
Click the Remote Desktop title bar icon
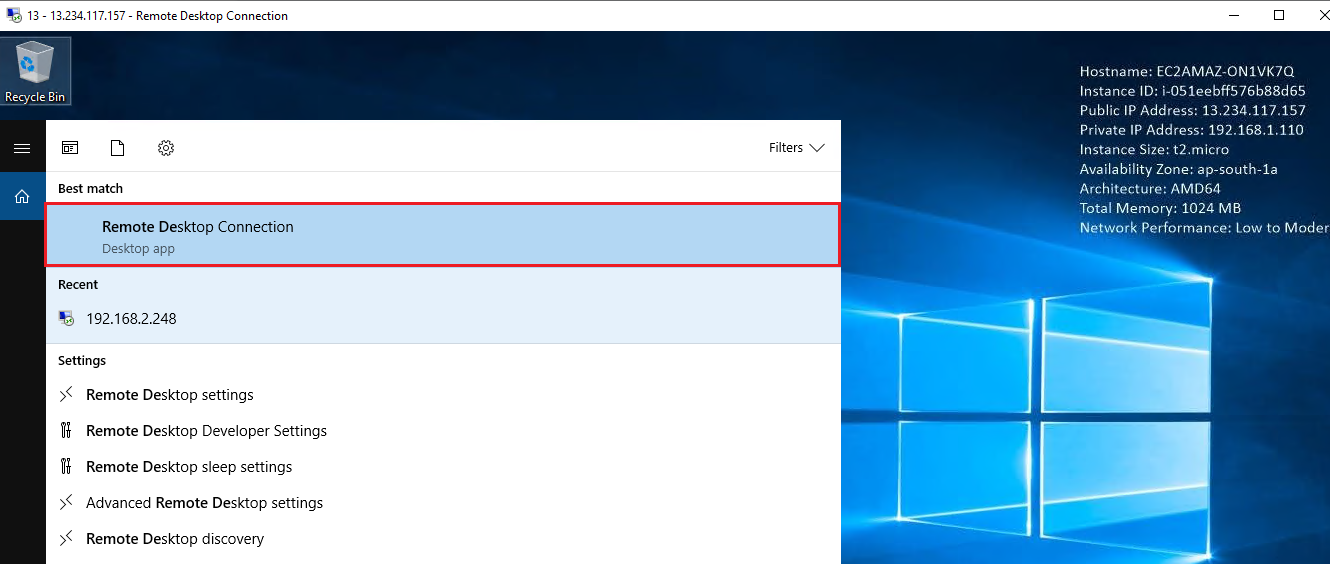click(14, 15)
